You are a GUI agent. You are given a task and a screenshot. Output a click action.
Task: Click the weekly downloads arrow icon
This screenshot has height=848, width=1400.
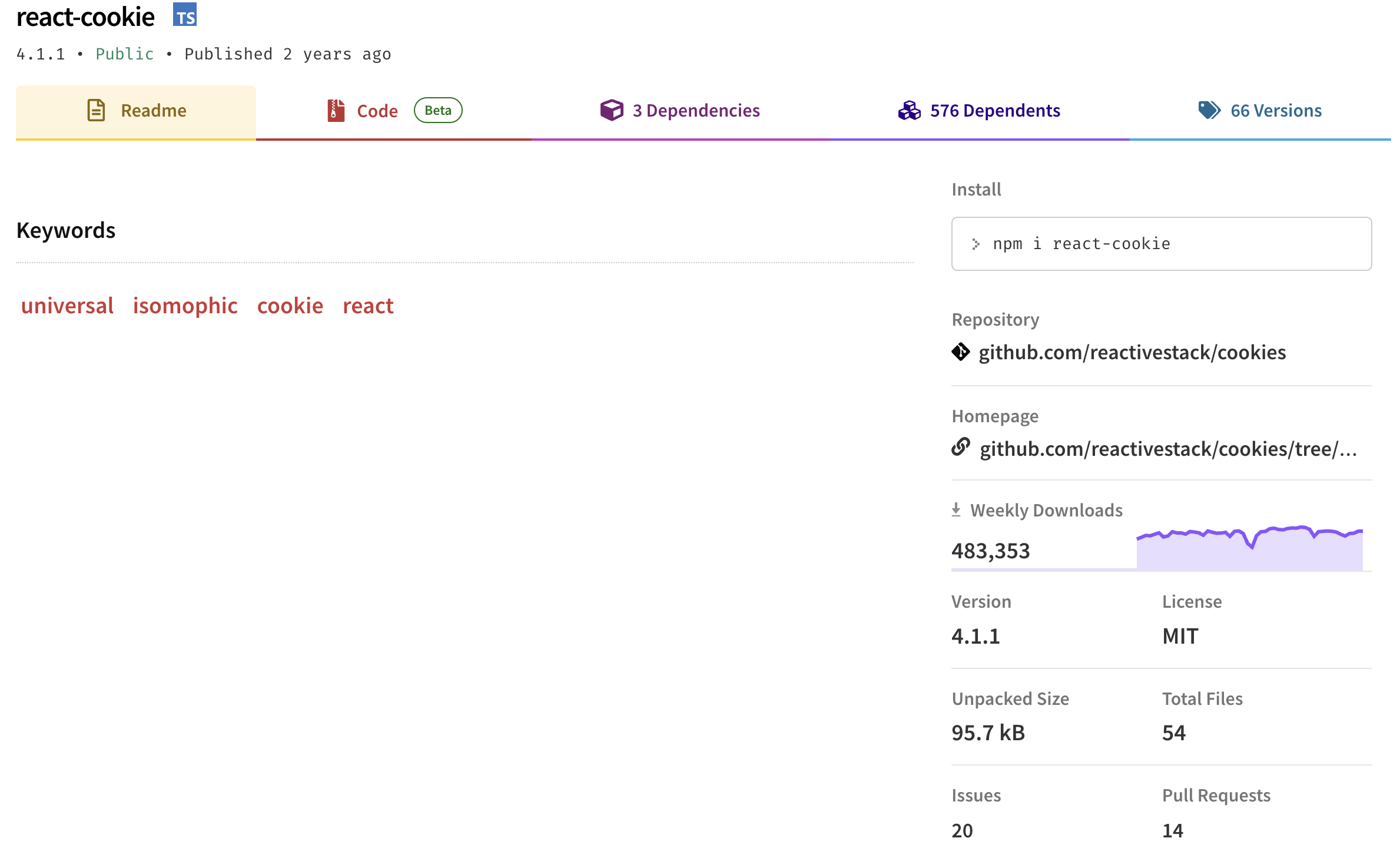pyautogui.click(x=956, y=509)
